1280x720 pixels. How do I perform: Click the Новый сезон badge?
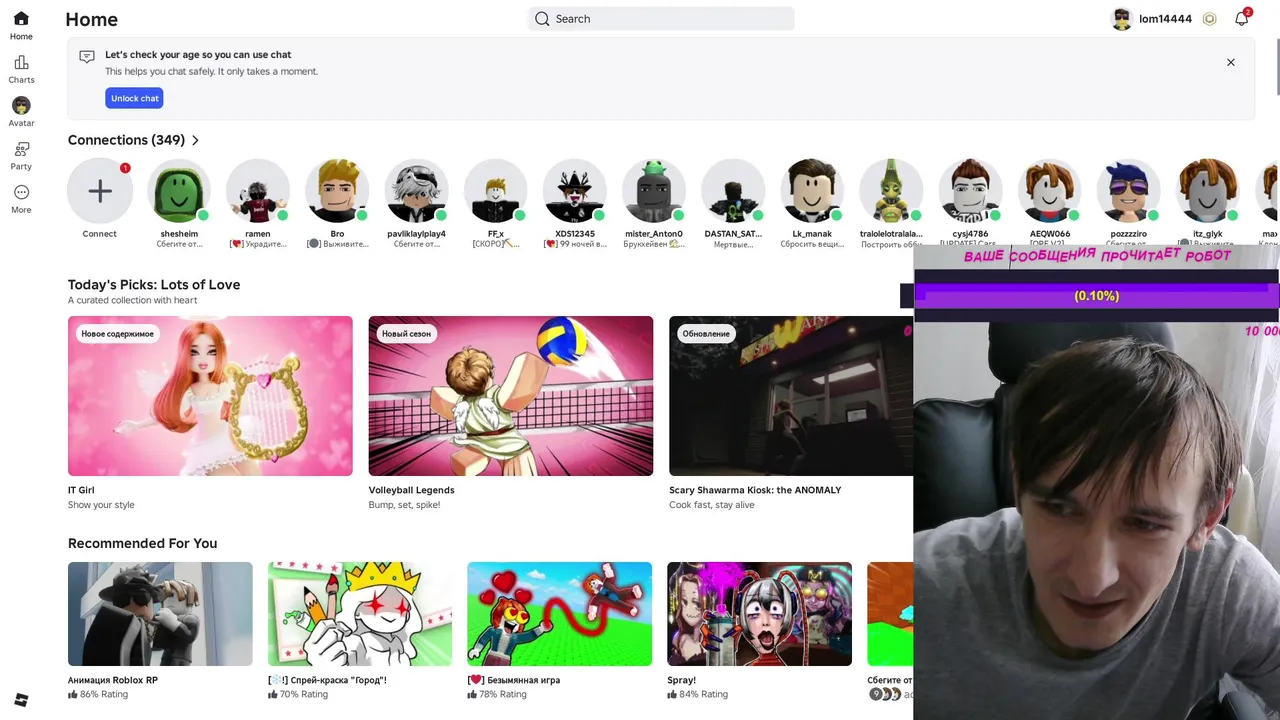click(406, 334)
